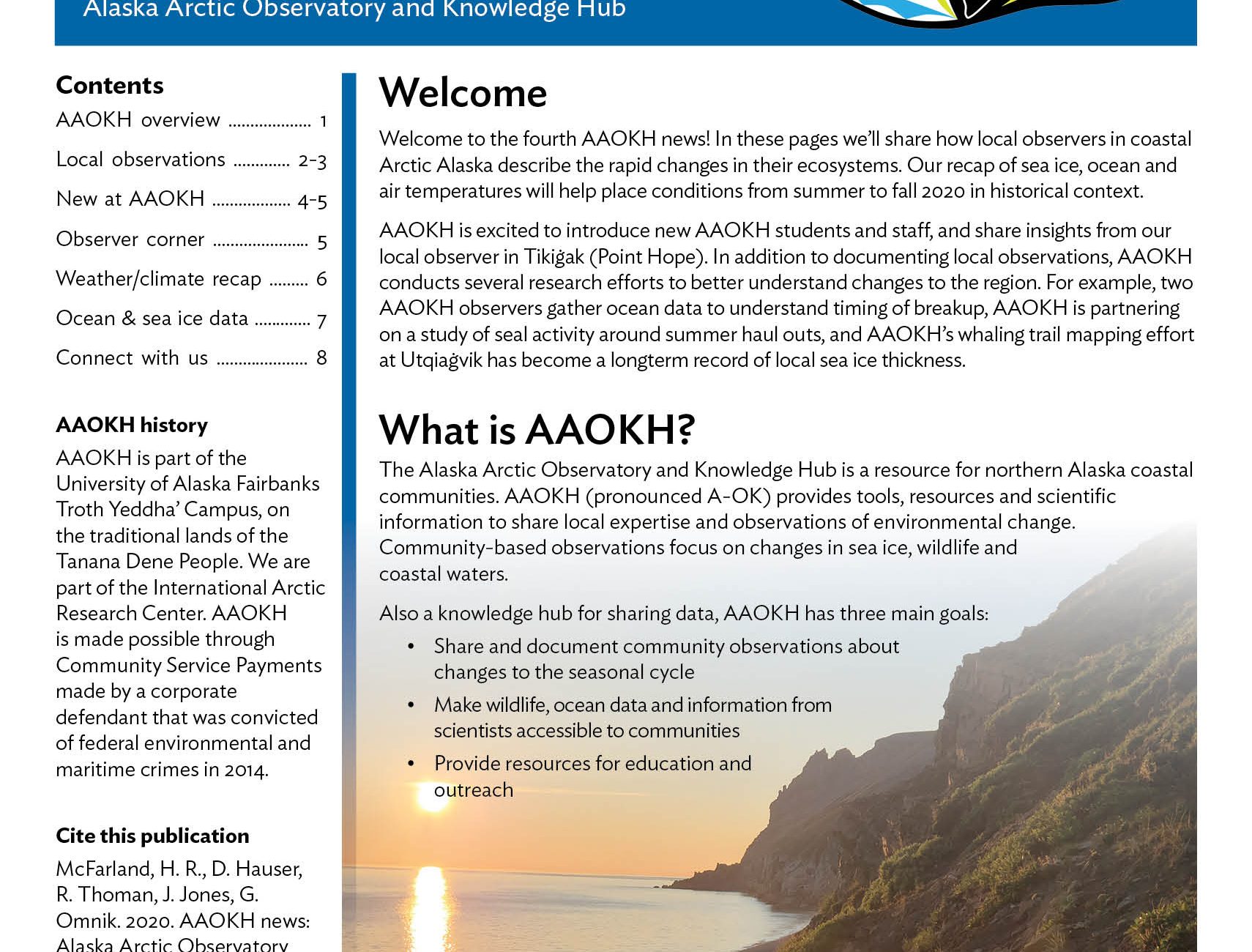The image size is (1252, 952).
Task: Select the 'Provide resources for education' bullet
Action: tap(592, 776)
